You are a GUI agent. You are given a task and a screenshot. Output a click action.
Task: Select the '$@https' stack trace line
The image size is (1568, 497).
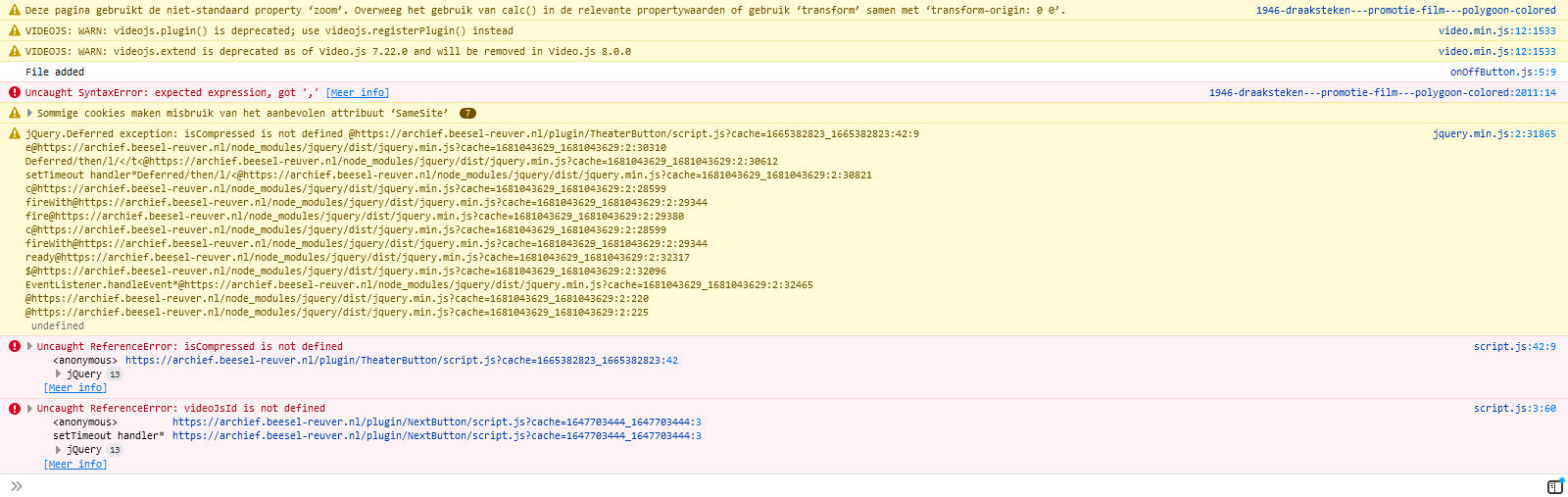click(x=346, y=272)
